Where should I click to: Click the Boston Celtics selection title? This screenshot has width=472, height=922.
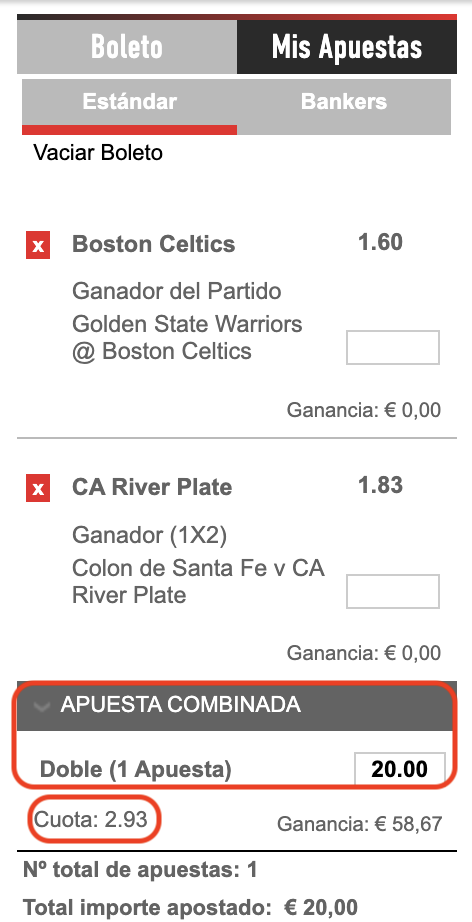[153, 244]
